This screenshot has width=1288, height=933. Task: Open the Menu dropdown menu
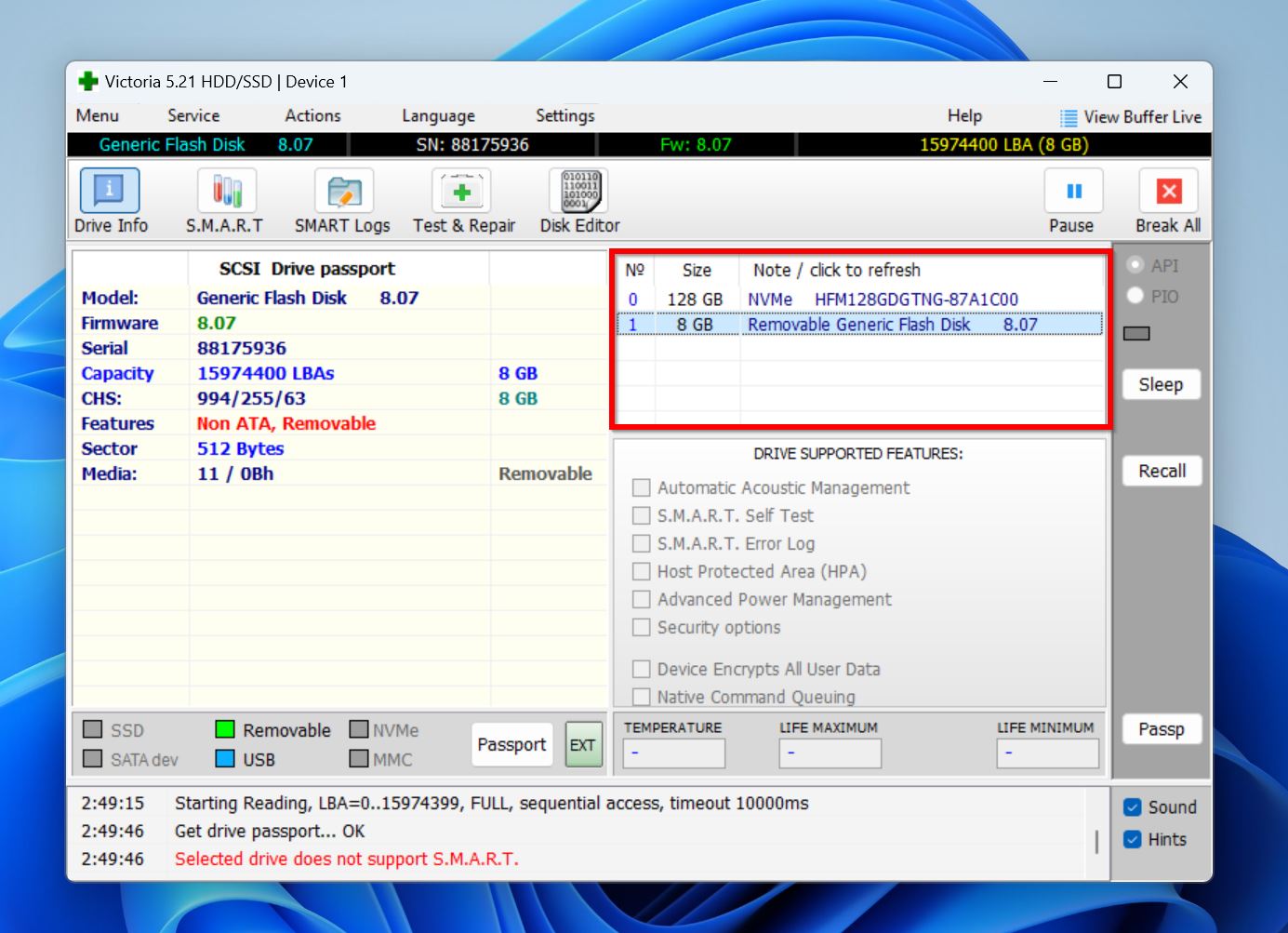pyautogui.click(x=98, y=115)
